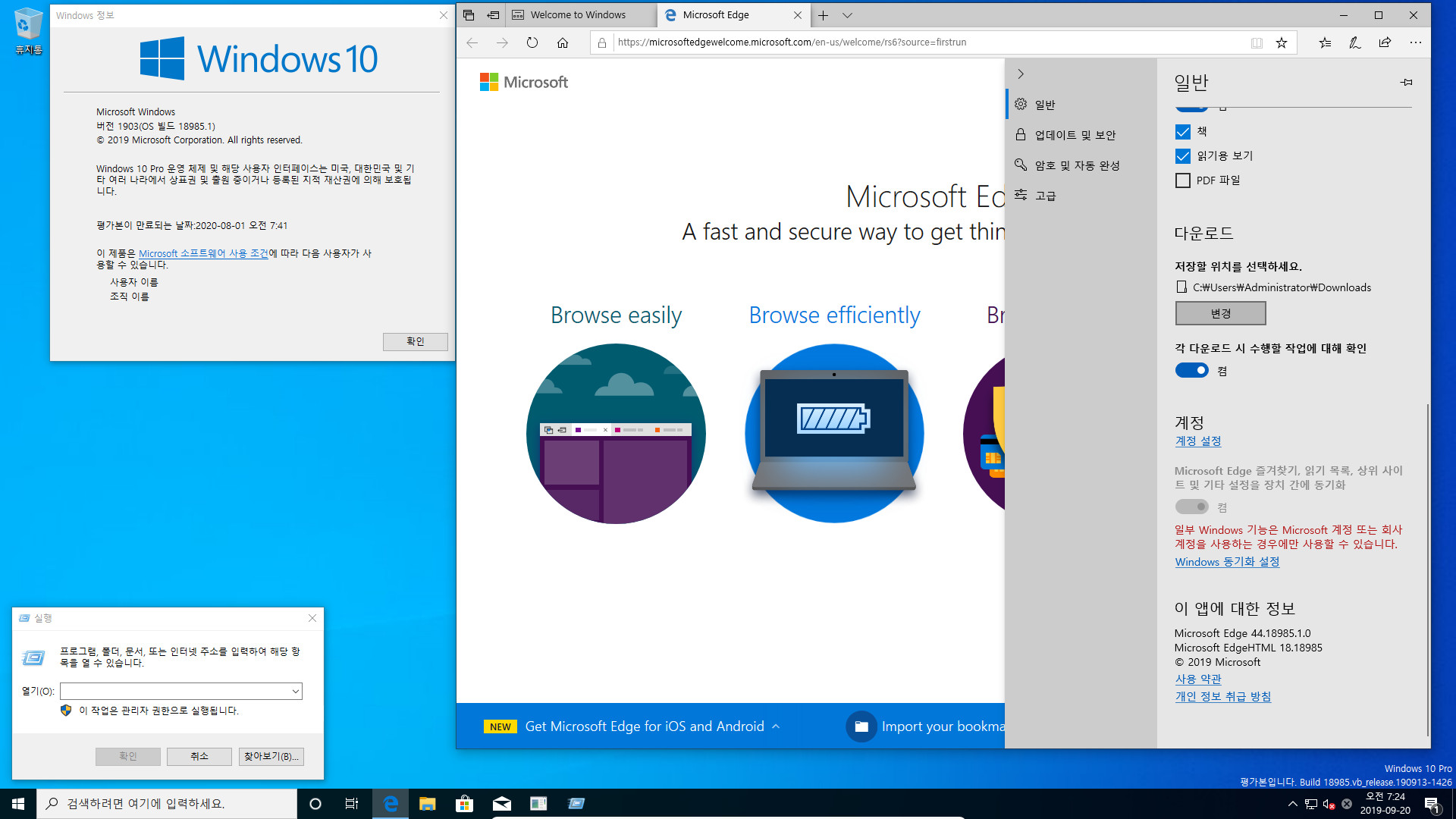The height and width of the screenshot is (819, 1456).
Task: Click the Home button in Edge toolbar
Action: 562,42
